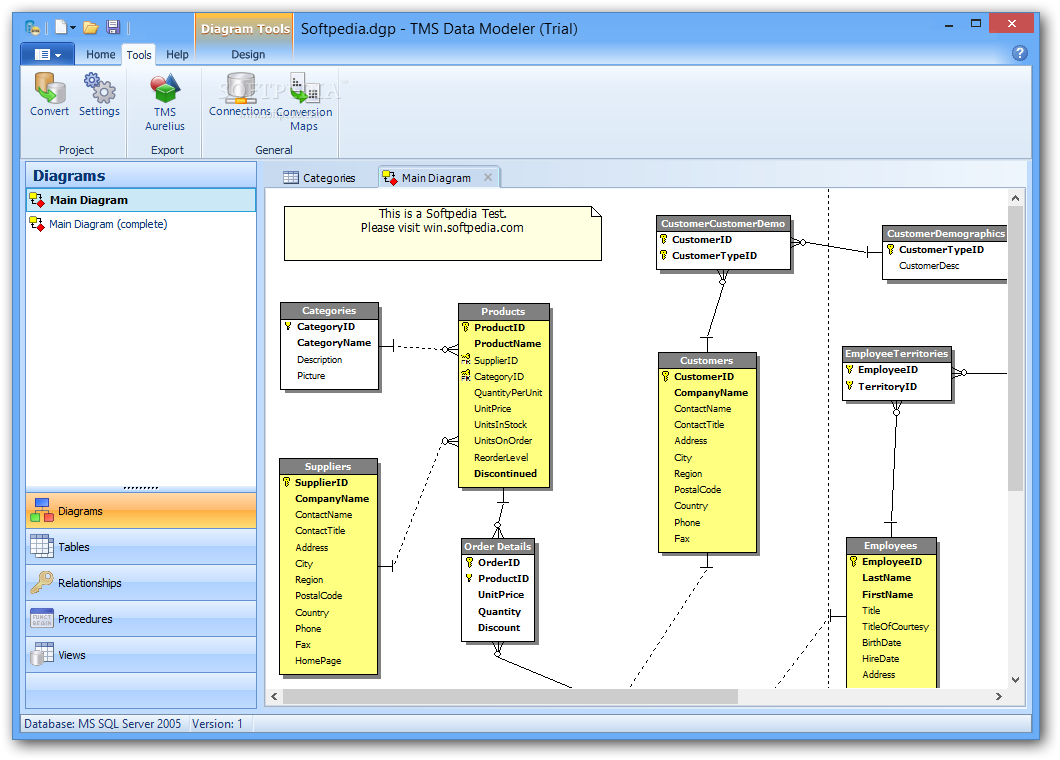This screenshot has width=1060, height=760.
Task: Click the Open folder quick-access icon
Action: point(91,27)
